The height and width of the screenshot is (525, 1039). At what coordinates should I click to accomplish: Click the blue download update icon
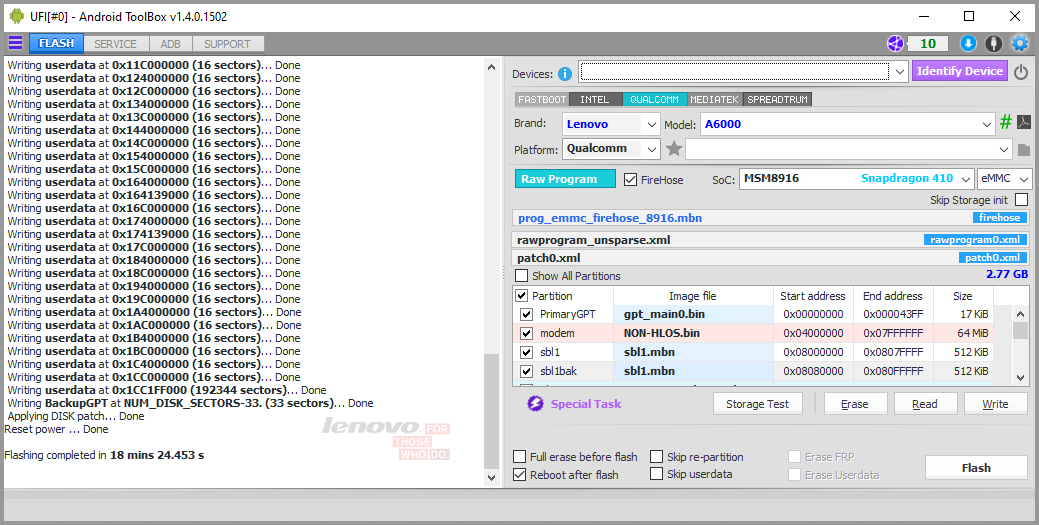click(968, 44)
